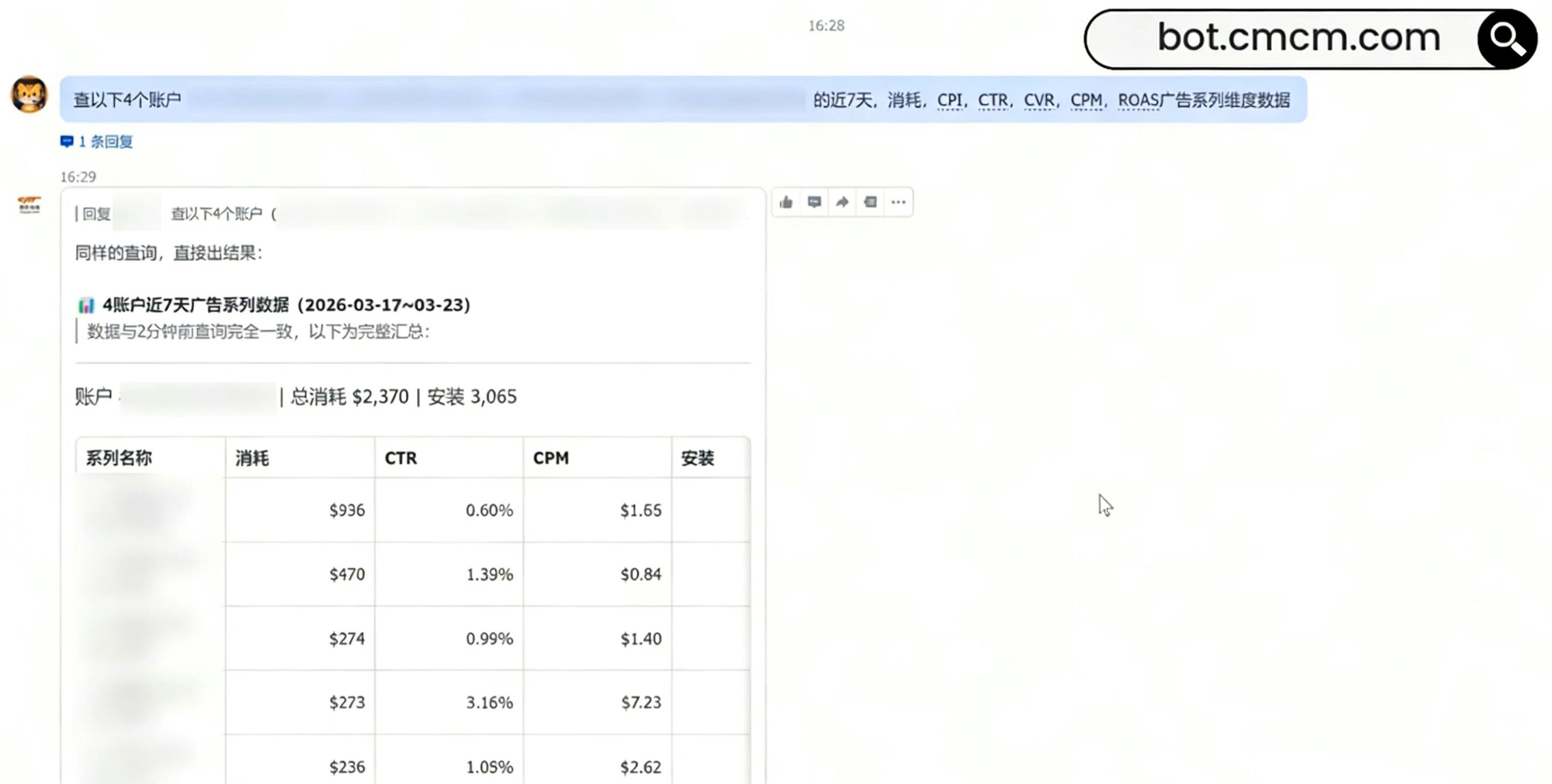Image resolution: width=1552 pixels, height=784 pixels.
Task: Click the quoted reply "查以下4个账户" reference
Action: click(217, 214)
